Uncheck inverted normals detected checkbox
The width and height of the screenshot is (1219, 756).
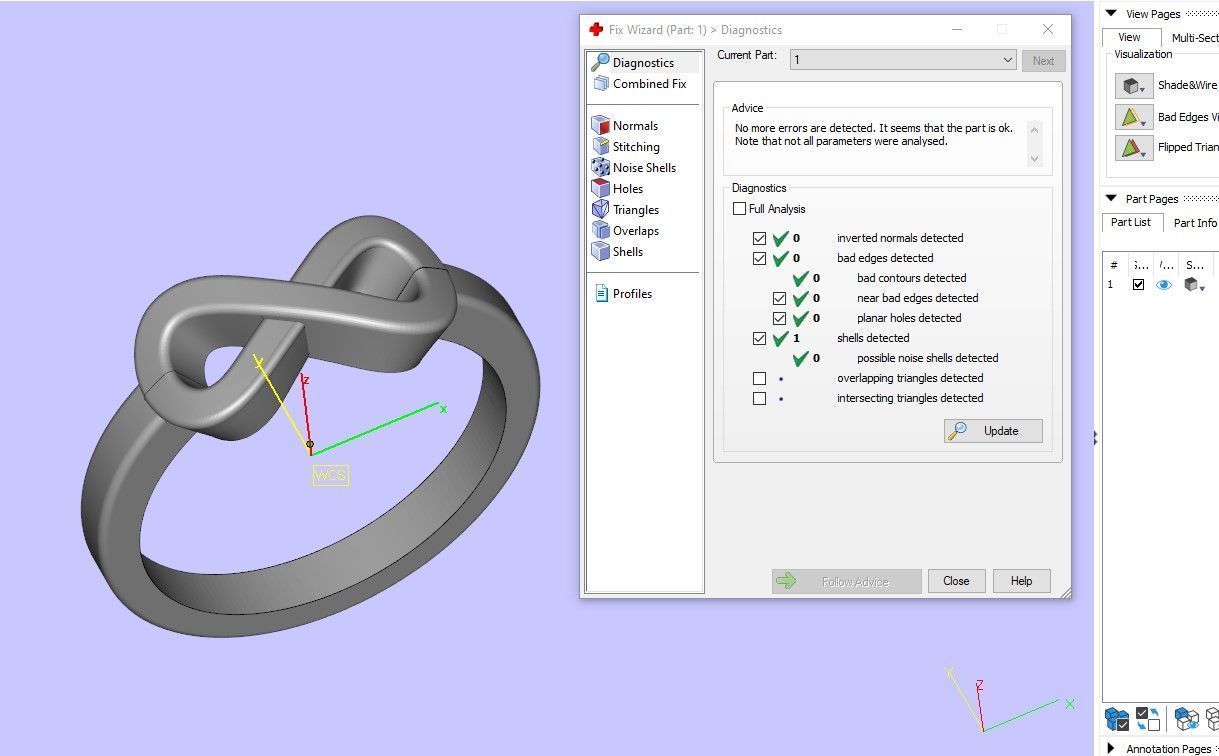pyautogui.click(x=760, y=239)
